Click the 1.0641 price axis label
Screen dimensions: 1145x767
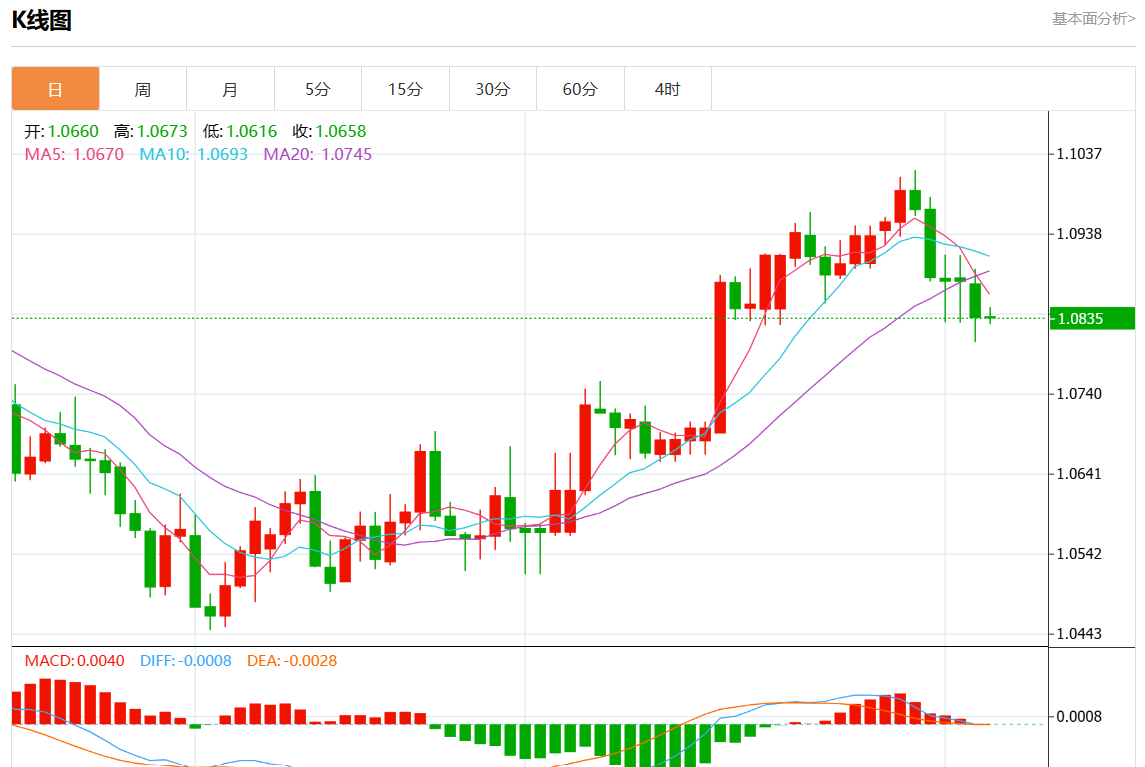pos(1079,474)
